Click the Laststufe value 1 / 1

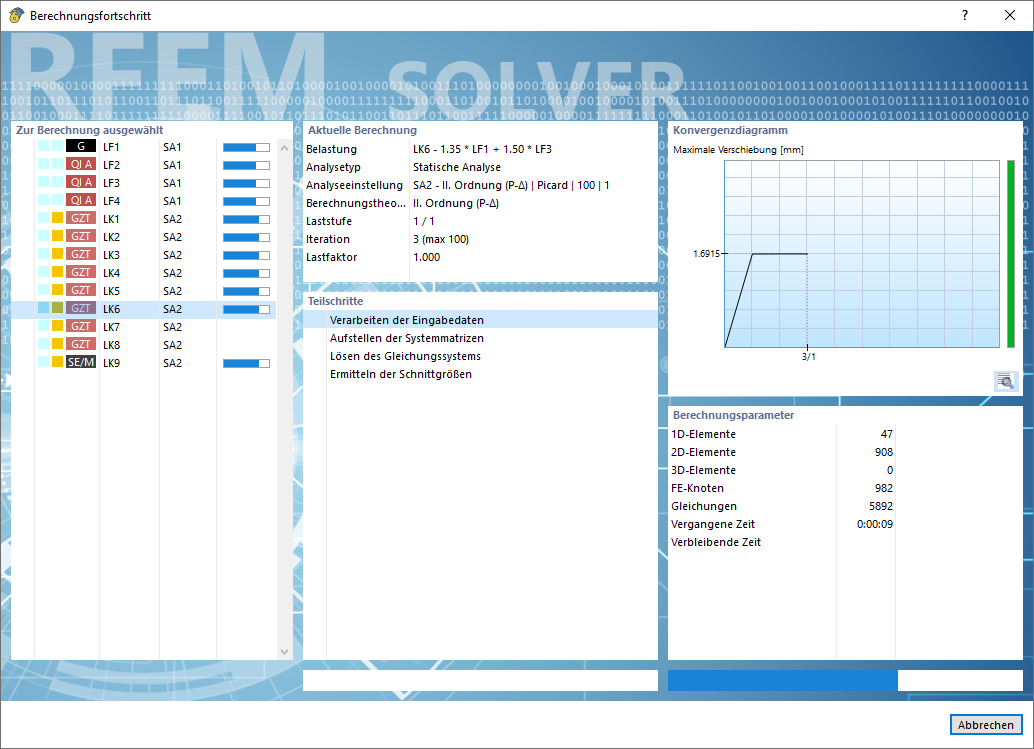[x=423, y=221]
